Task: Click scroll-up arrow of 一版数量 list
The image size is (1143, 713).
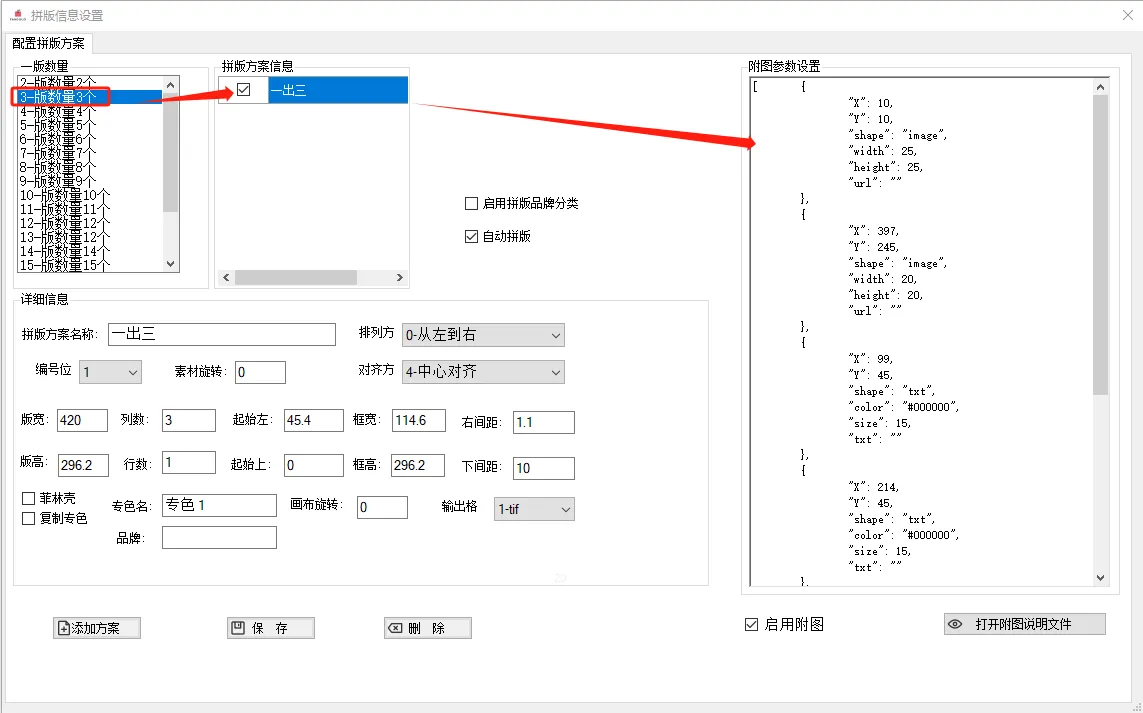Action: (x=171, y=85)
